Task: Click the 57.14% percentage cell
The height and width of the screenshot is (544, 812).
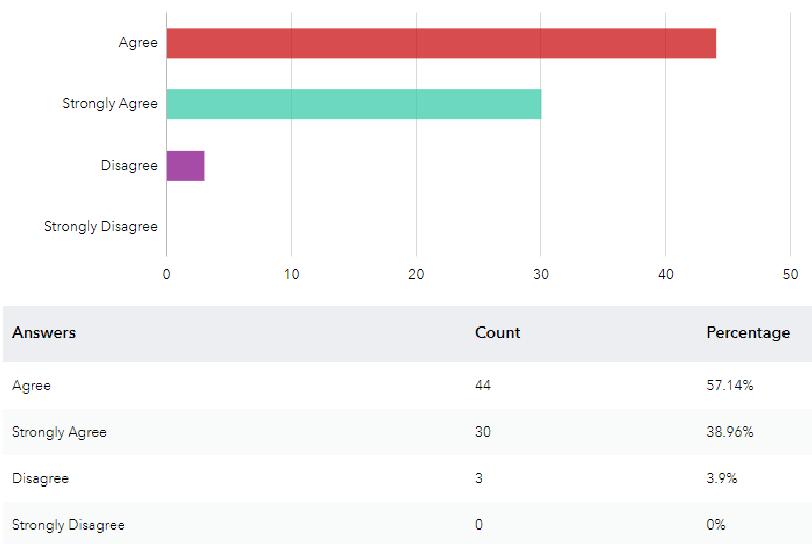Action: 729,385
